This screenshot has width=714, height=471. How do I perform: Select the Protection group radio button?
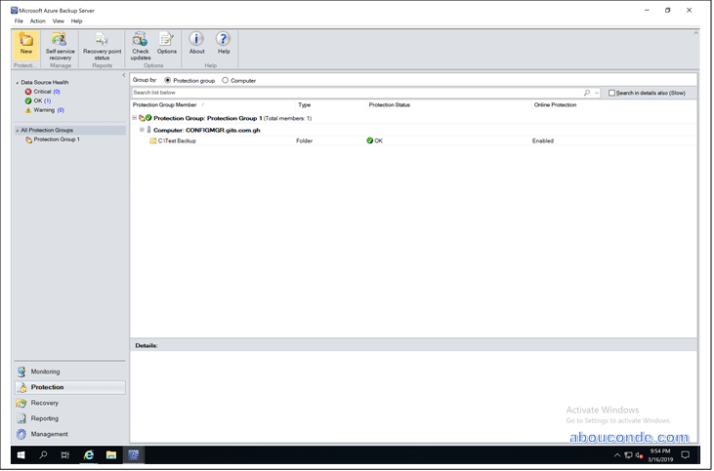(x=167, y=80)
